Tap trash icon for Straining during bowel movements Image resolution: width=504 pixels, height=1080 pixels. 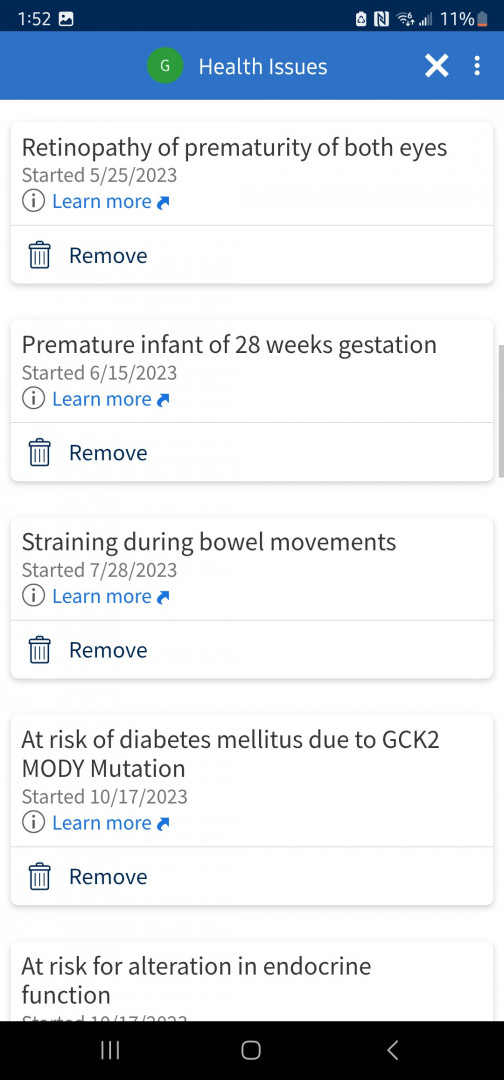(40, 650)
